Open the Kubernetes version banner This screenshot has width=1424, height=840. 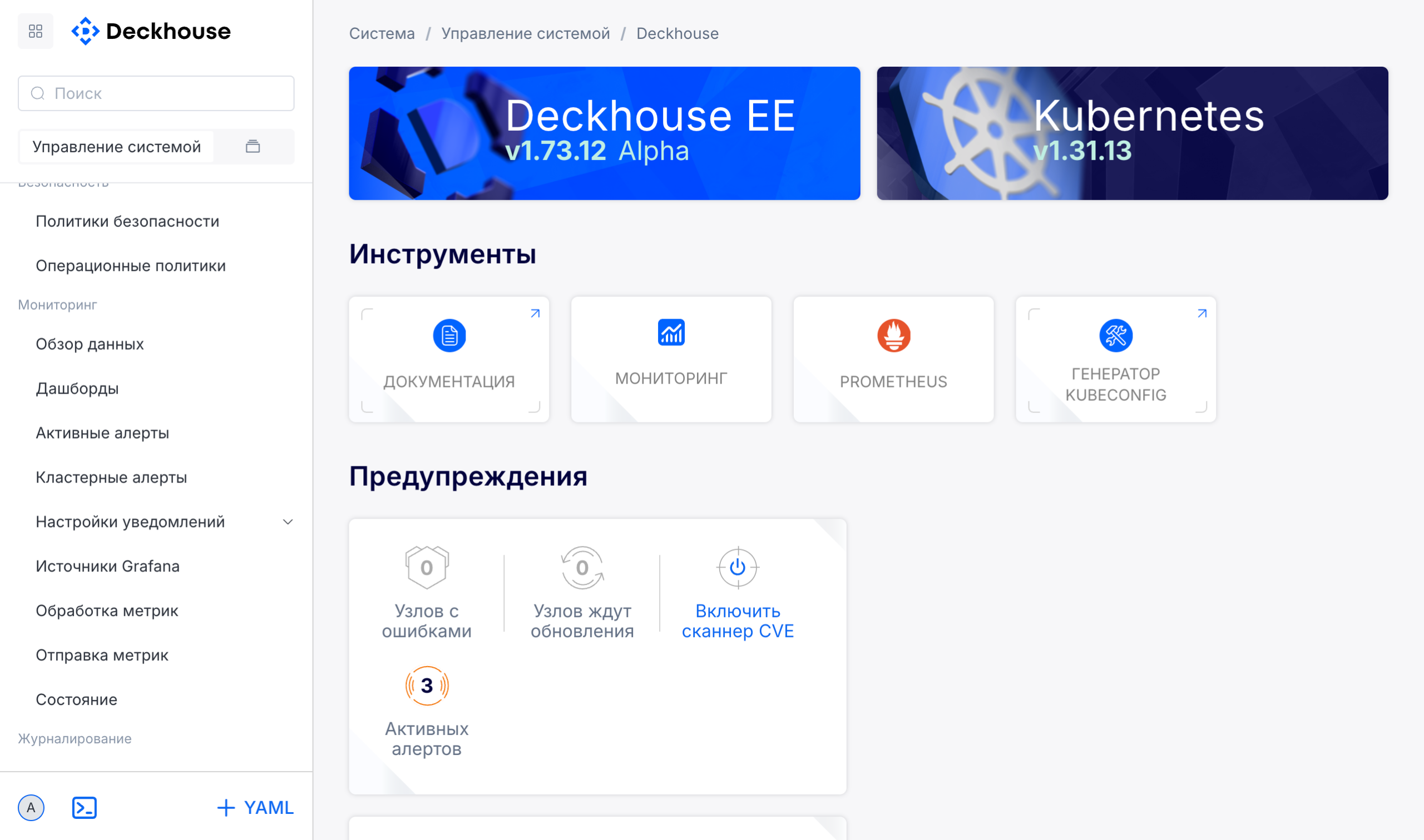1132,133
